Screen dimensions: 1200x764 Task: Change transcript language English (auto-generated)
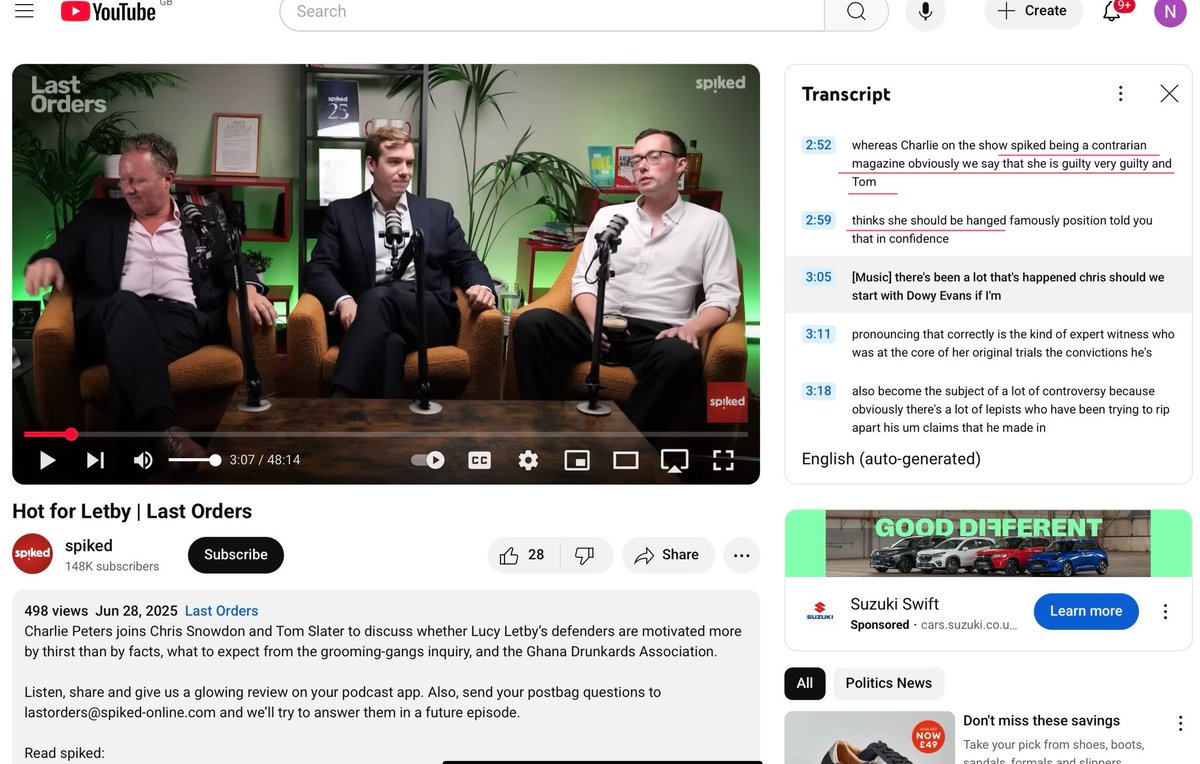click(x=891, y=459)
